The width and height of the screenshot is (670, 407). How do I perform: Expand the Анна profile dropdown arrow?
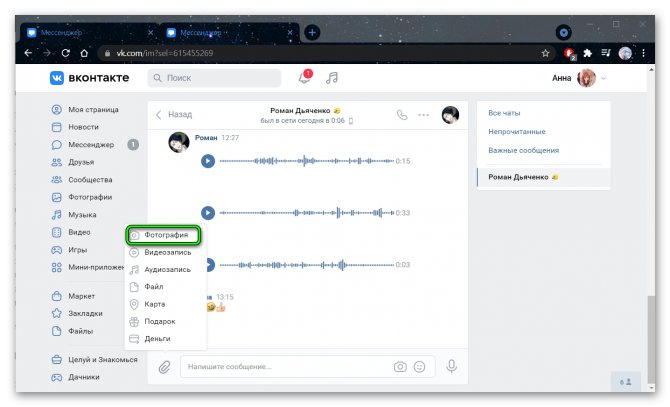pyautogui.click(x=604, y=78)
